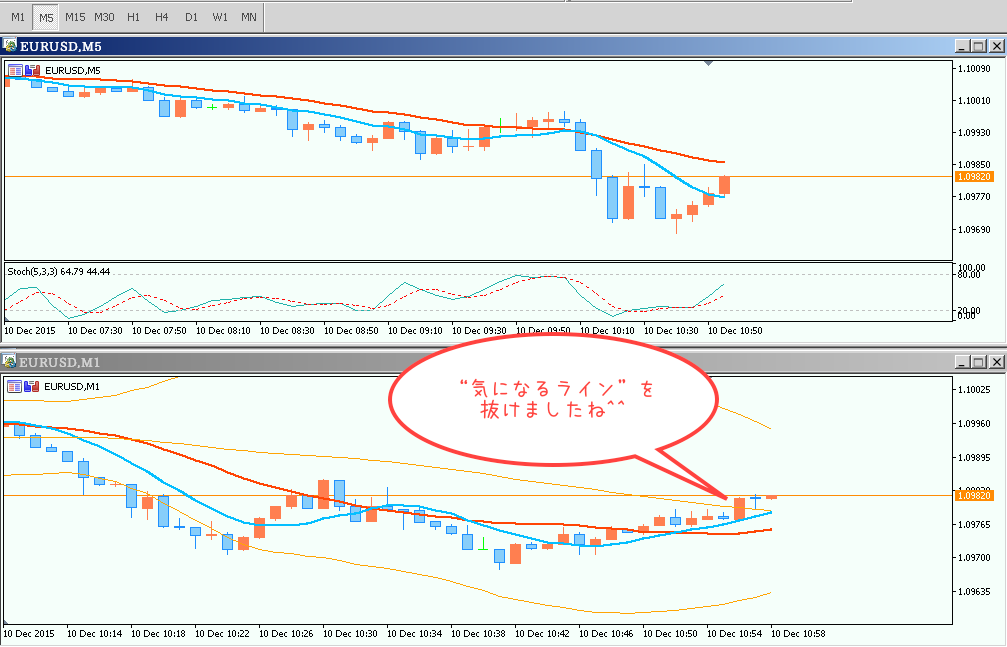Switch chart to H1 timeframe
The image size is (1007, 647).
click(x=133, y=17)
